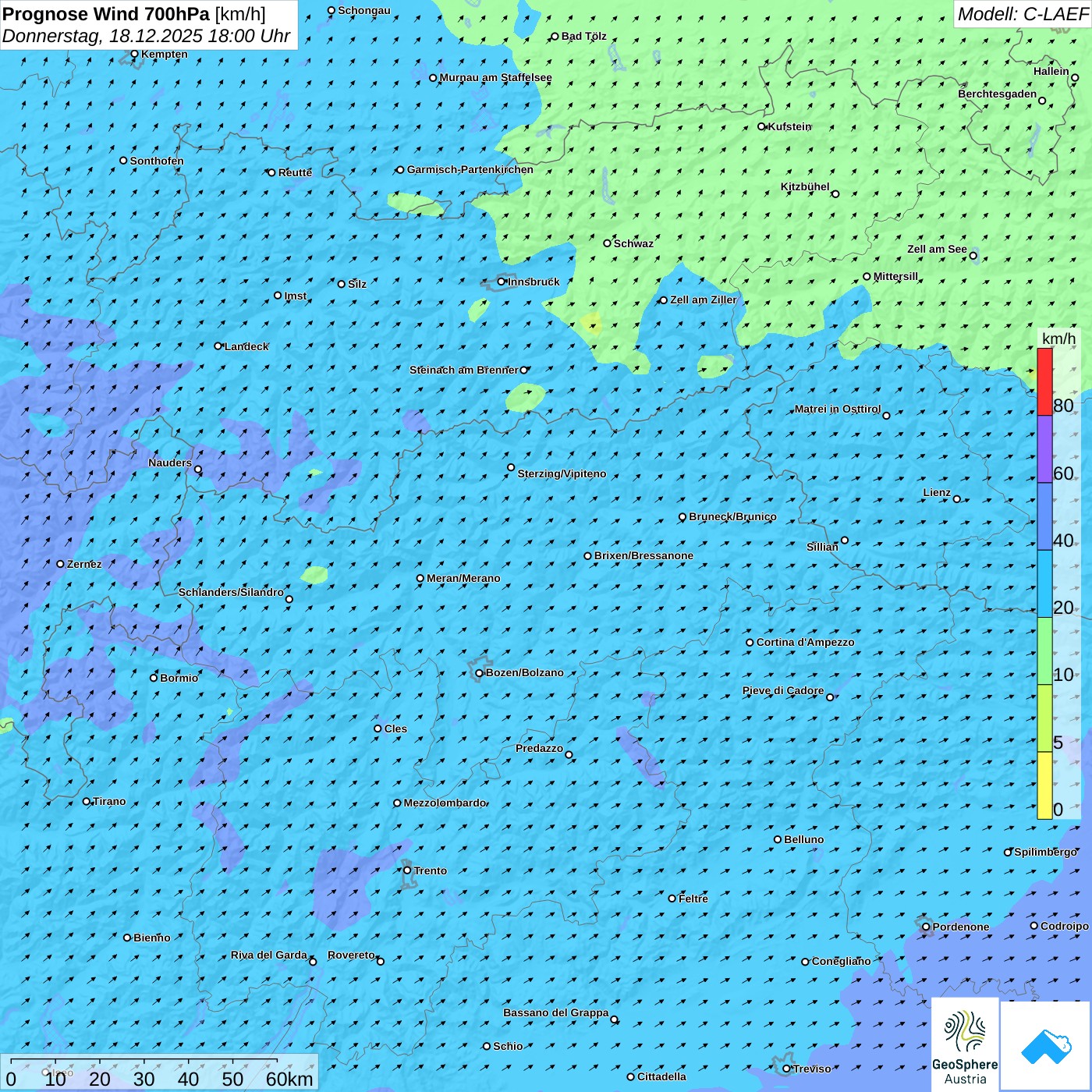Click the 'Prognose Wind 700hPa' title
The height and width of the screenshot is (1092, 1092).
pos(107,14)
